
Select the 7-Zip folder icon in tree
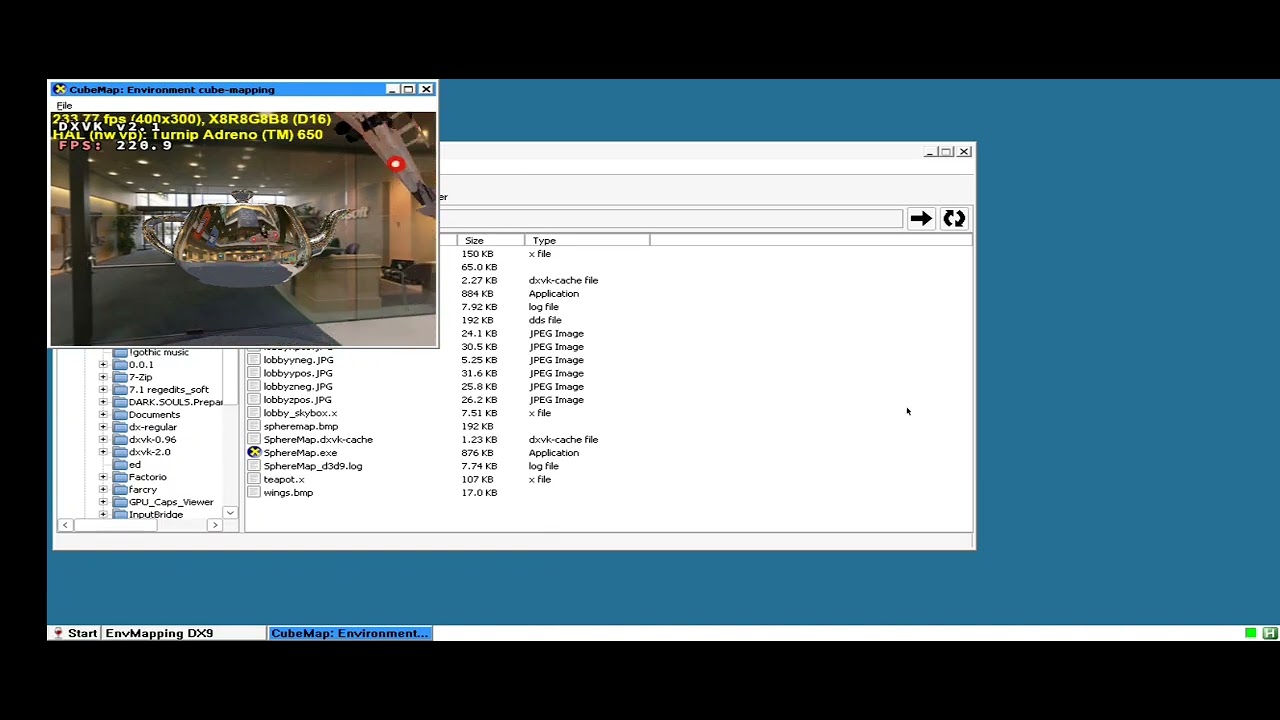(120, 377)
